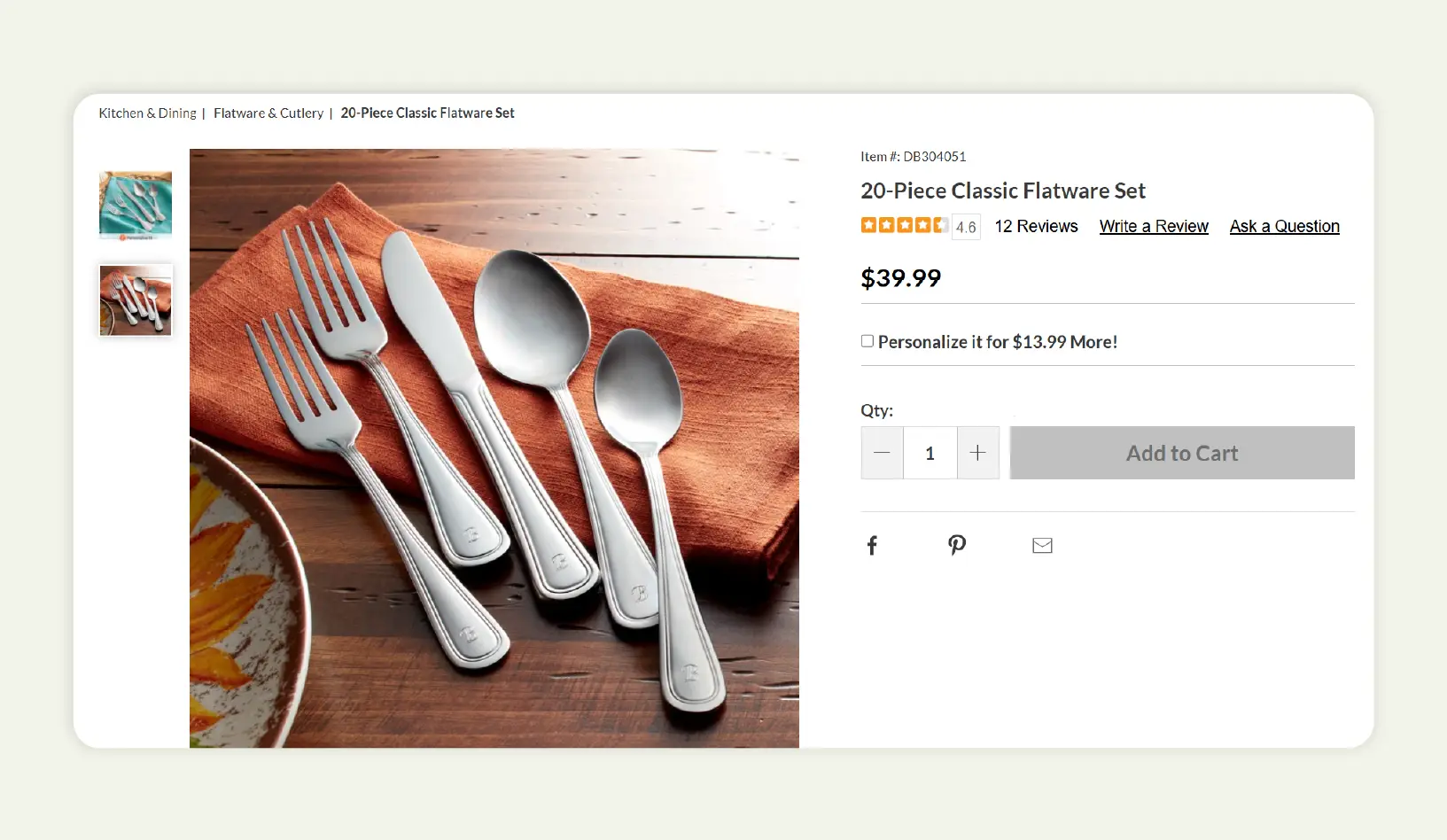Click the main product photo
The height and width of the screenshot is (840, 1447).
(x=494, y=447)
